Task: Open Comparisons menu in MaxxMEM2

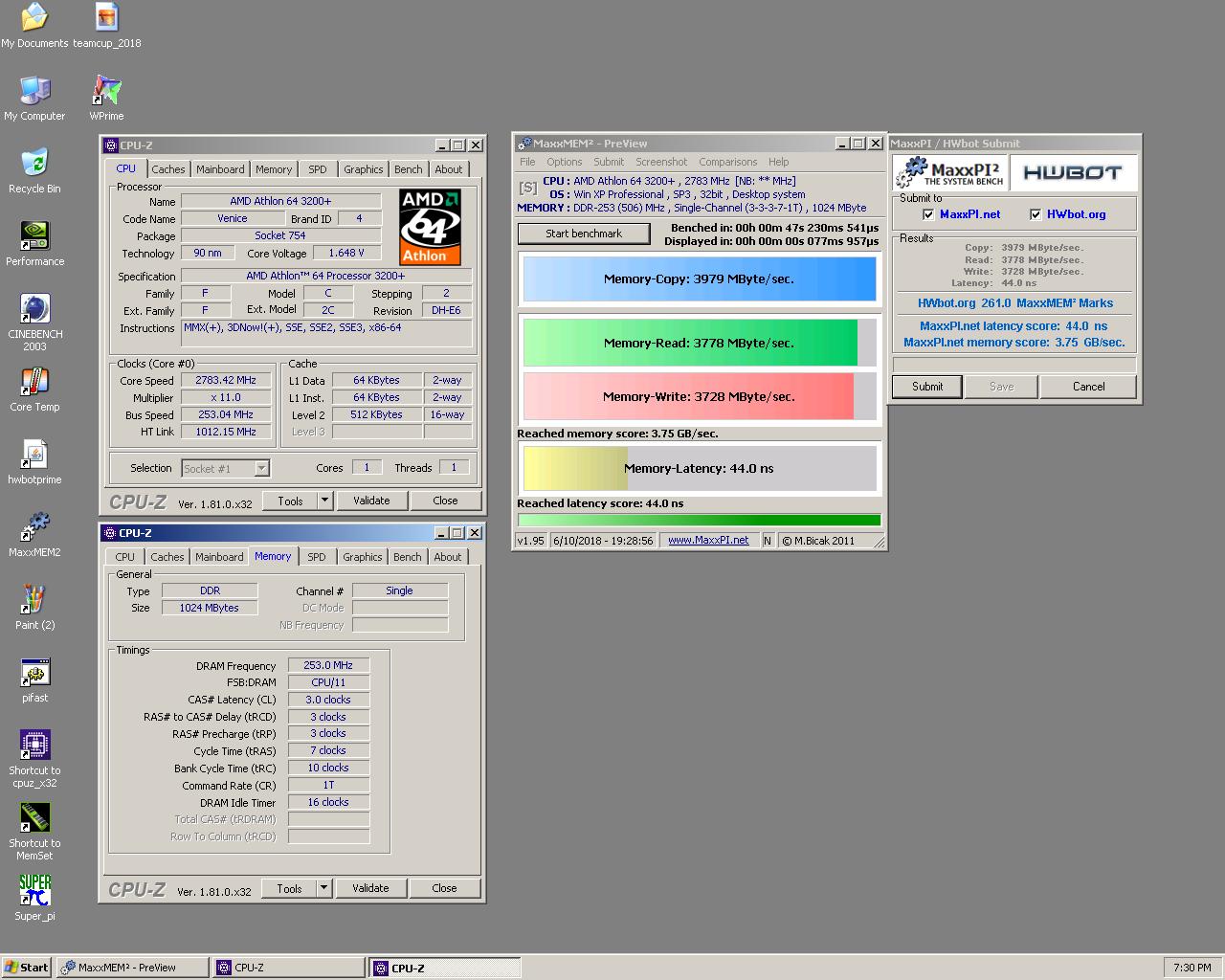Action: point(728,162)
